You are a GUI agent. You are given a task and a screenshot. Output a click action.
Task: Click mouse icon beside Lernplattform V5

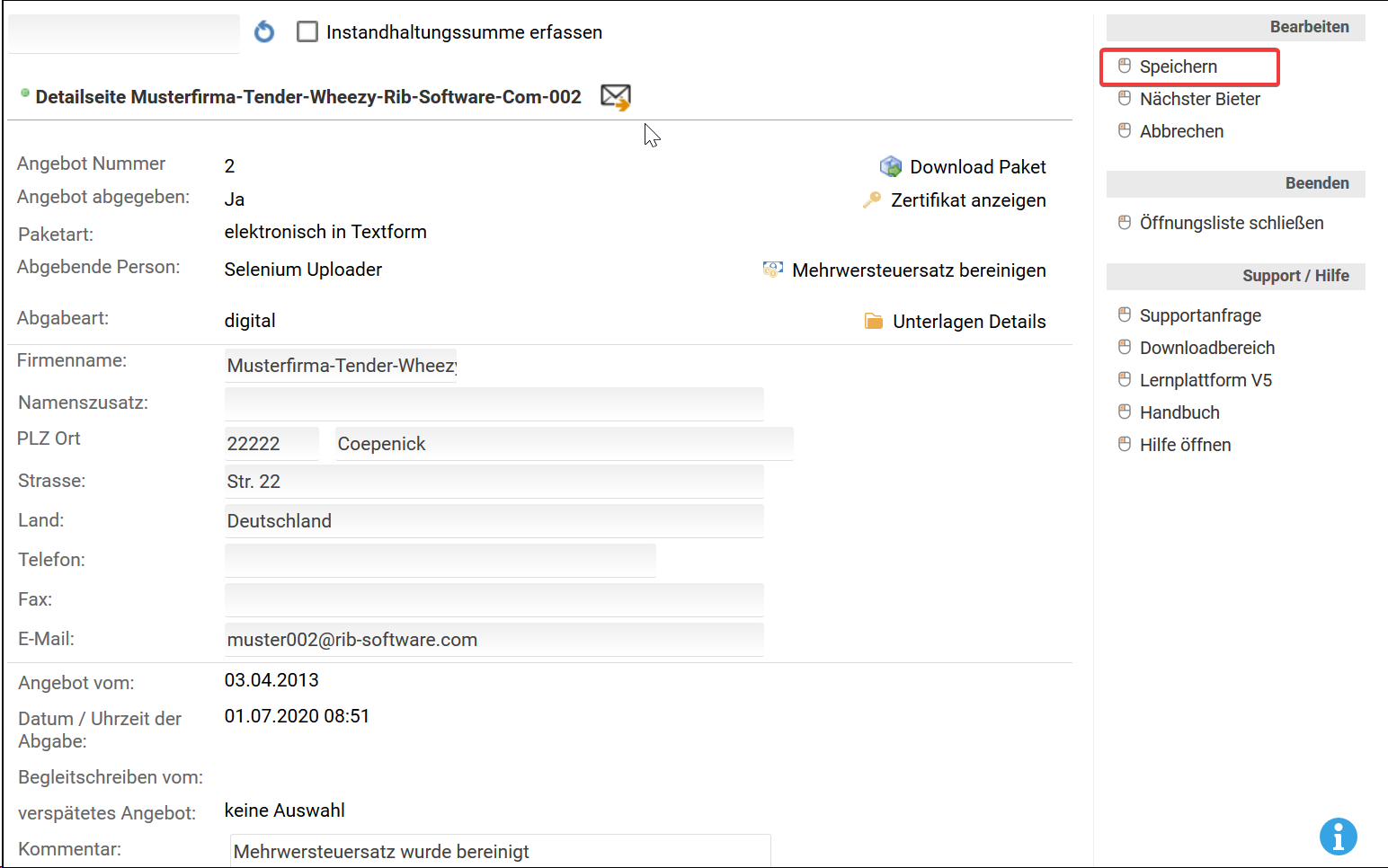coord(1125,379)
